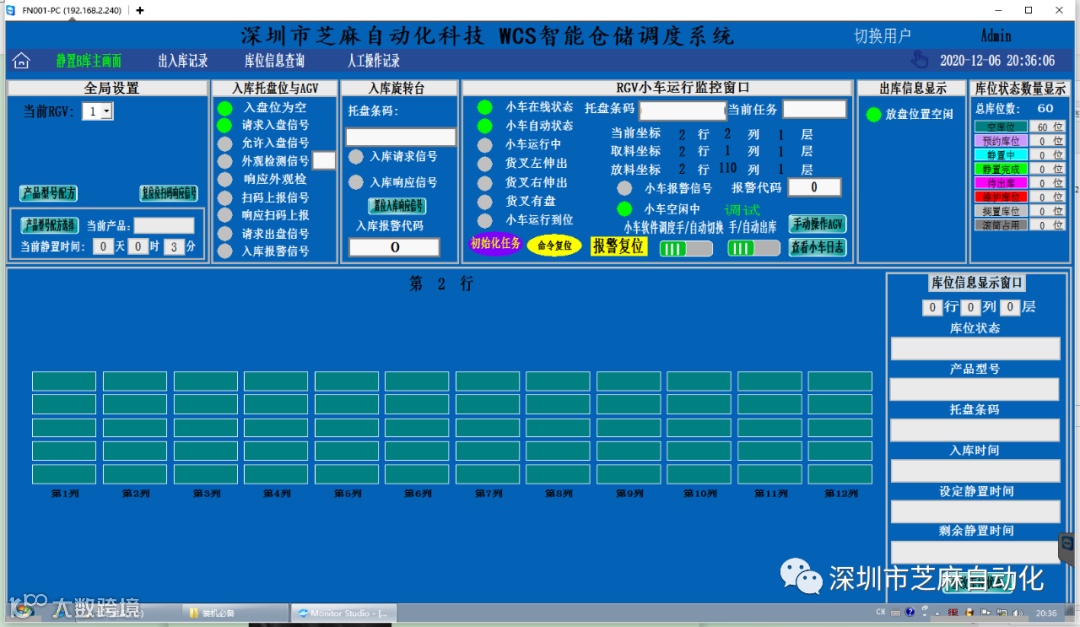Click the 当前产品 input field
Image resolution: width=1080 pixels, height=627 pixels.
pos(164,225)
